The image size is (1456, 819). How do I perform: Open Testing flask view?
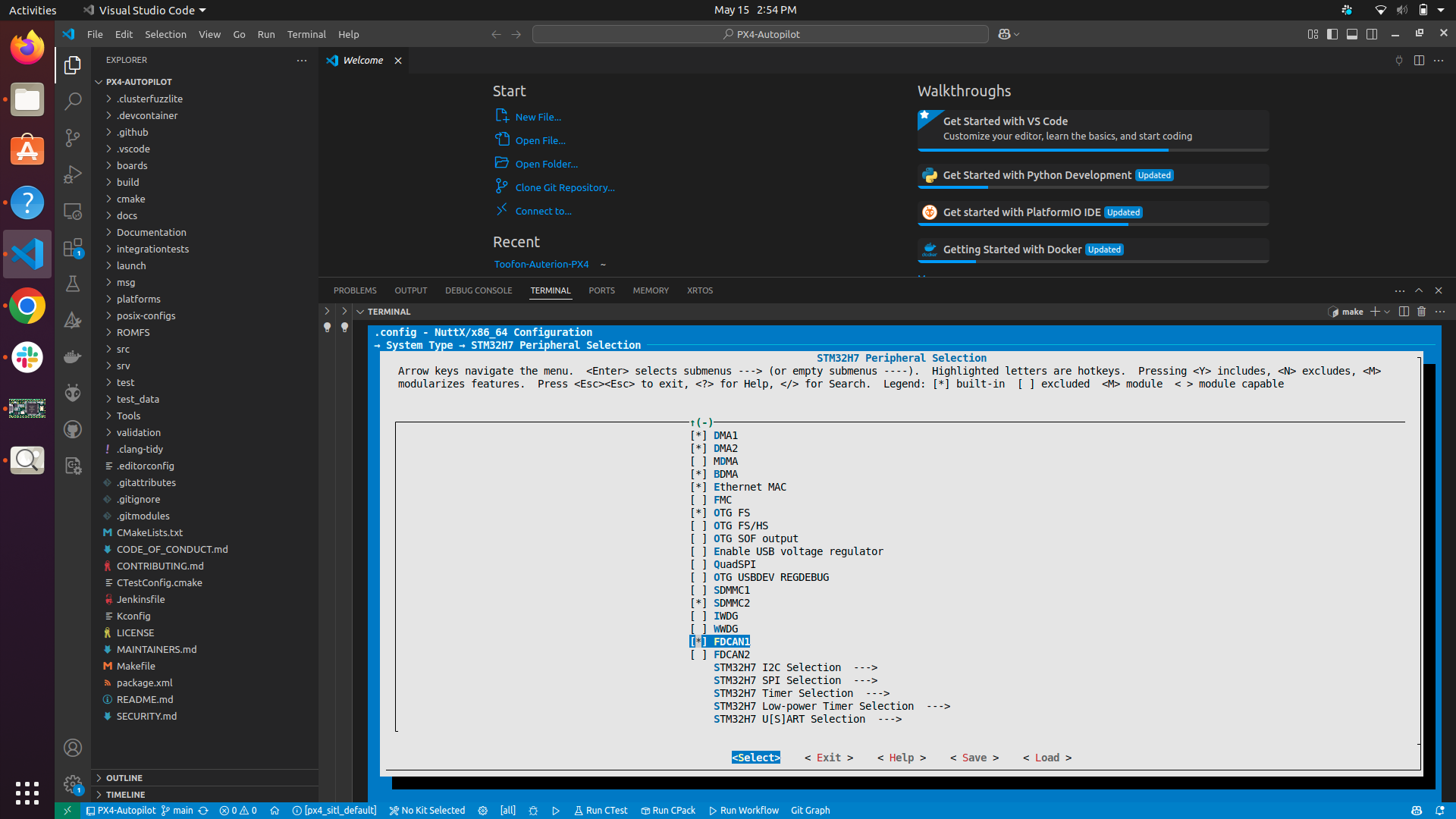click(x=73, y=284)
